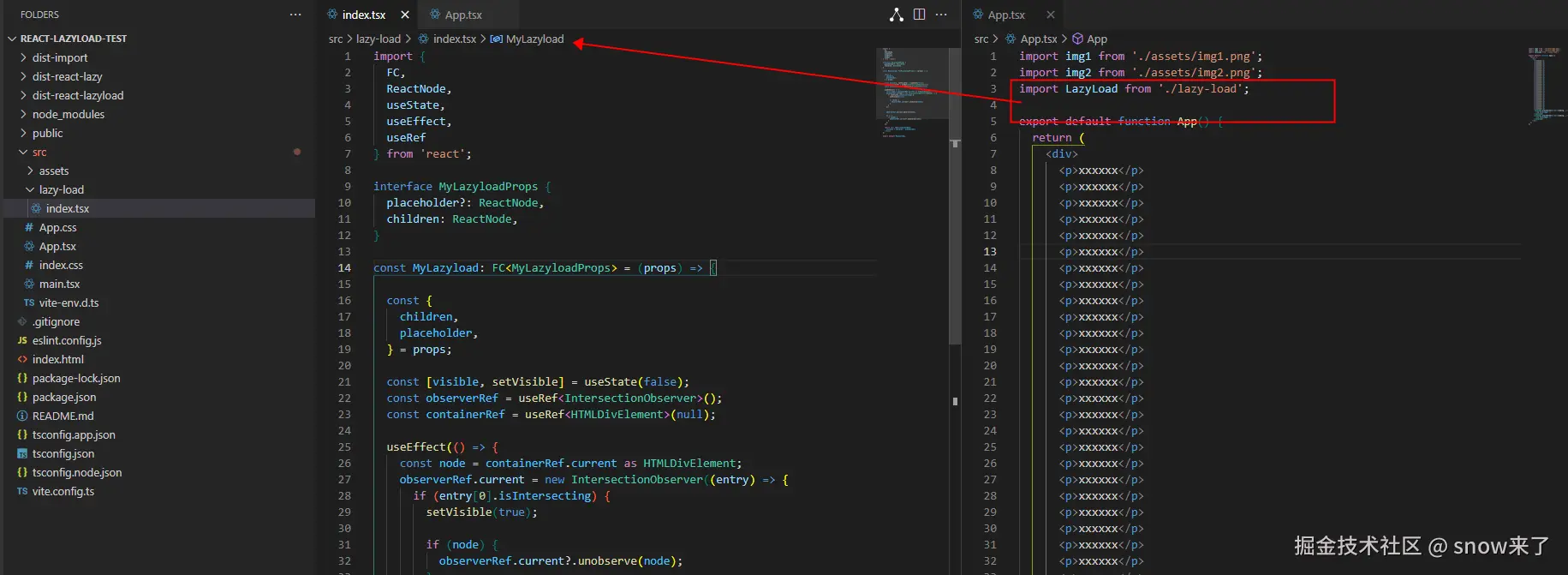
Task: Open the middle editor more actions ellipsis
Action: pyautogui.click(x=941, y=15)
